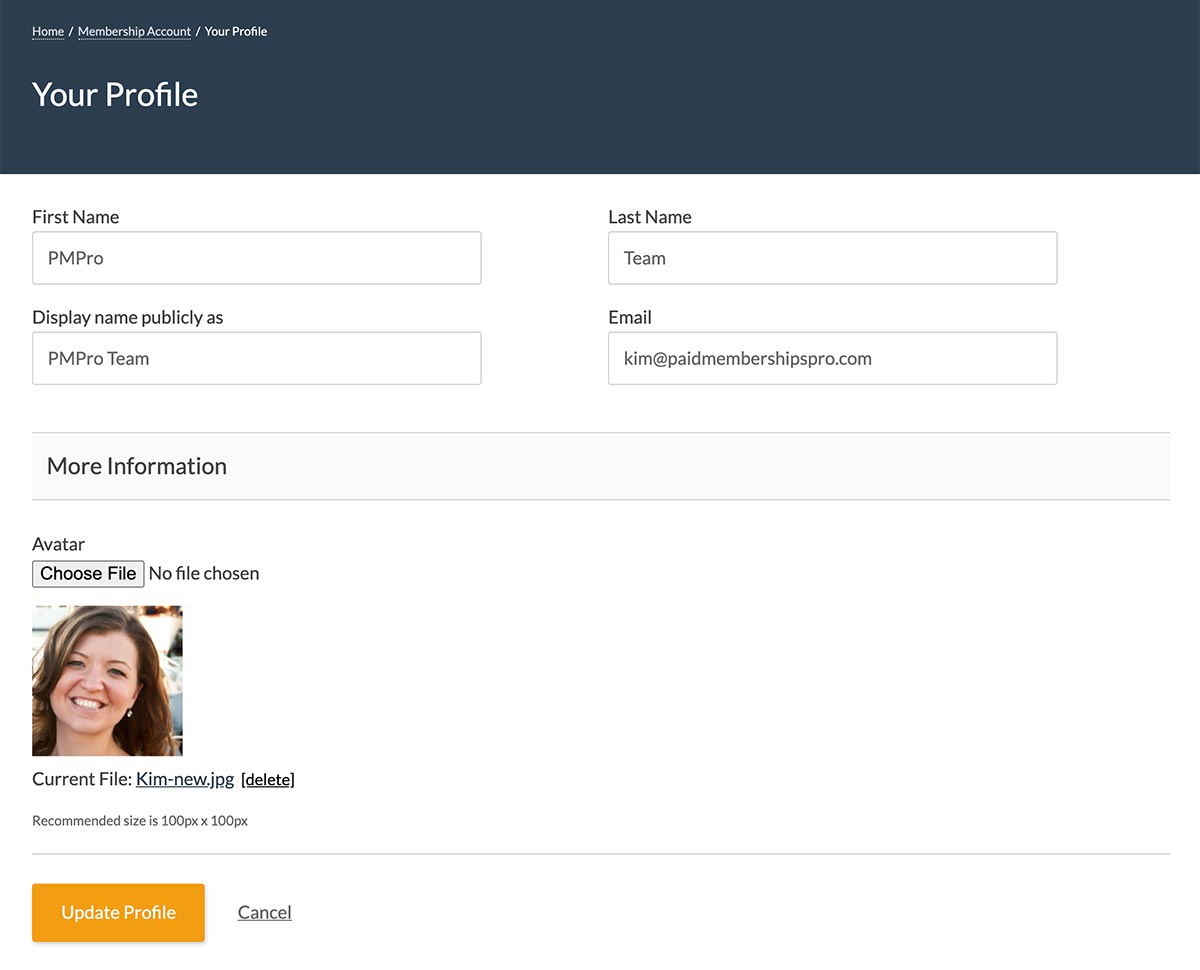This screenshot has width=1200, height=970.
Task: Click the Avatar field label
Action: [x=58, y=544]
